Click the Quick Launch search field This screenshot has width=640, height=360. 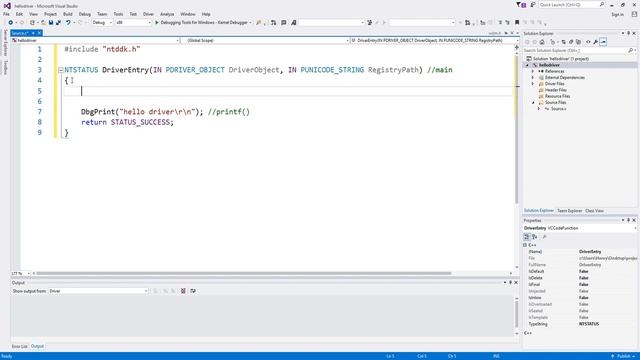(571, 5)
